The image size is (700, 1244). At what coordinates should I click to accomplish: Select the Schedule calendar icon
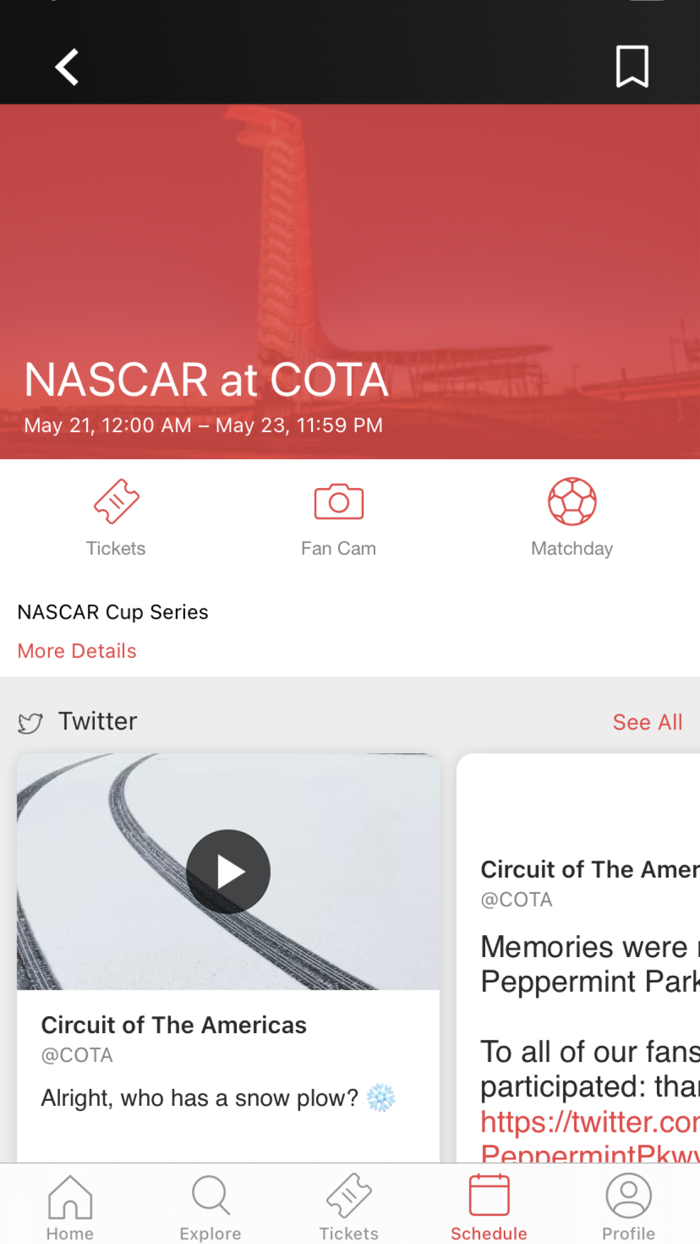coord(488,1195)
